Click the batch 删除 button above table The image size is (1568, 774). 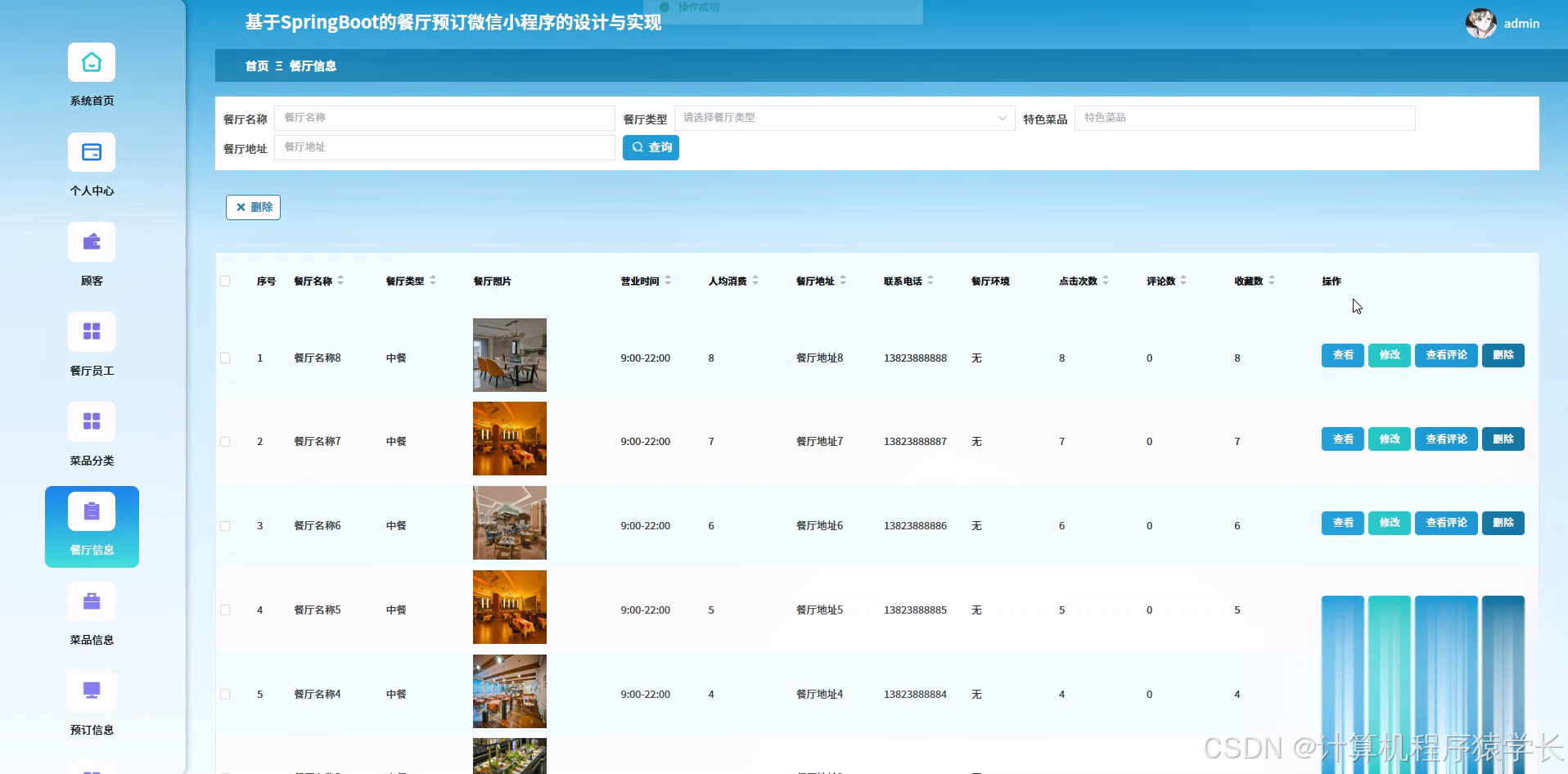[x=253, y=207]
